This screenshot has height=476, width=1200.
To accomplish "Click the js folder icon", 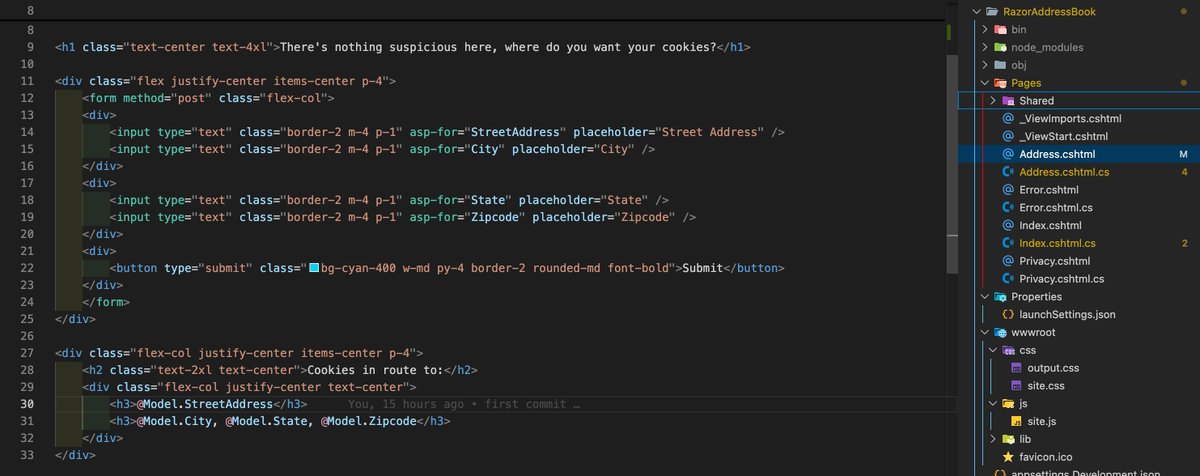I will 1009,403.
